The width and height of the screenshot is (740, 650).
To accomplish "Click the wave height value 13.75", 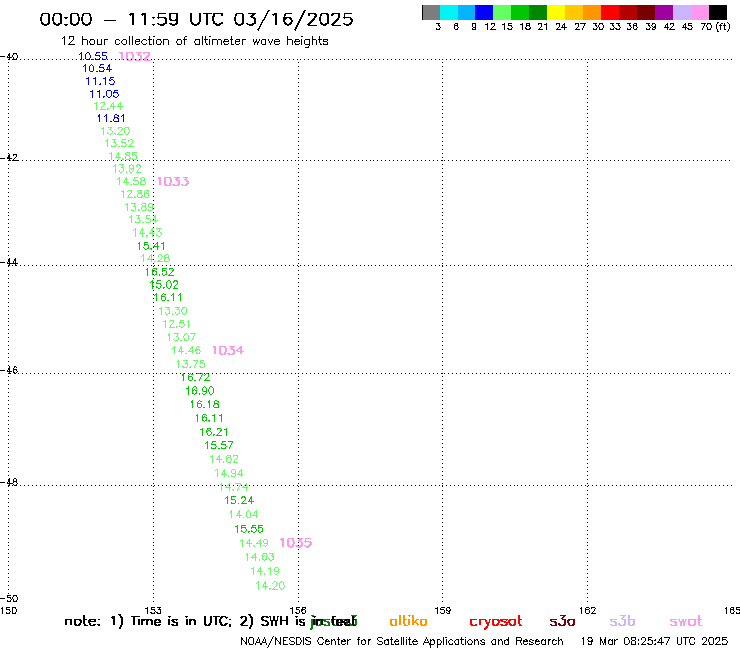I will pos(191,364).
